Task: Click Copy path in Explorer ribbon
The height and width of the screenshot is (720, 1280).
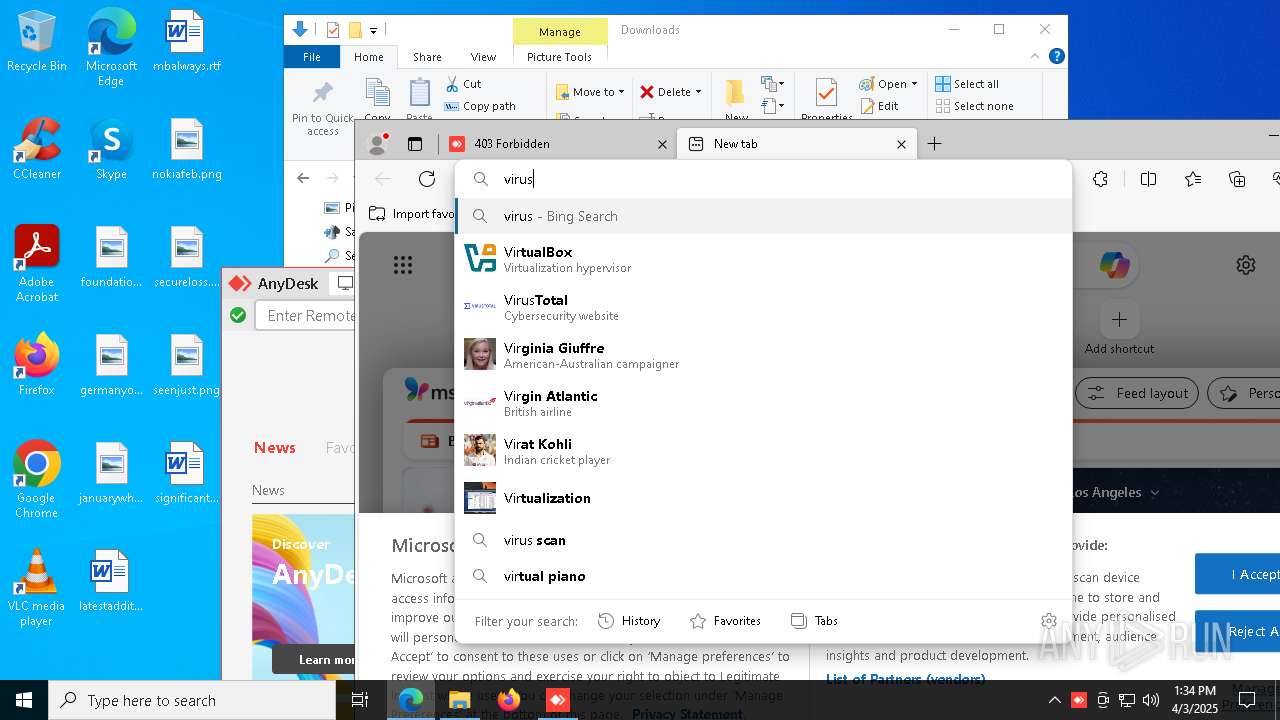Action: pos(480,106)
